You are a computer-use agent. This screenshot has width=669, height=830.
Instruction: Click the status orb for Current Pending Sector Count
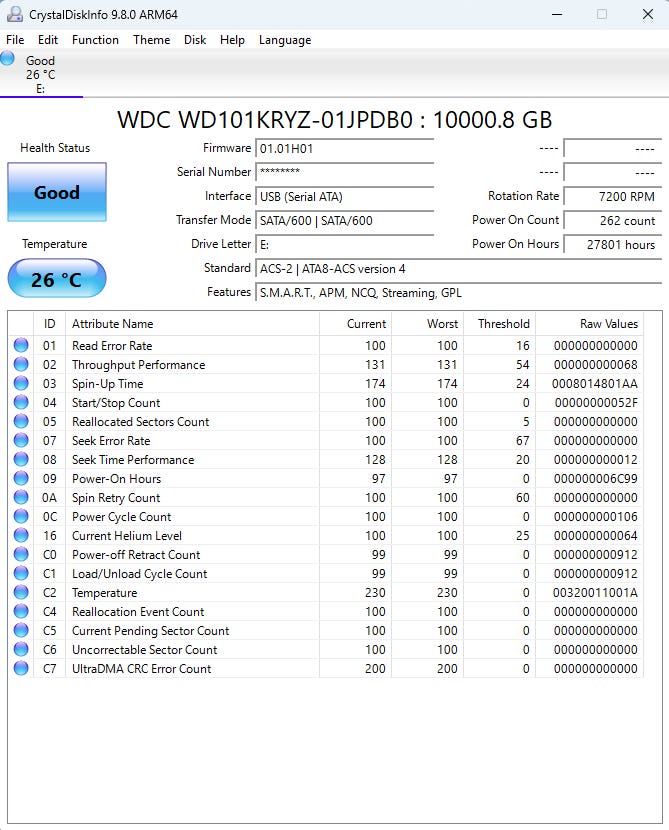[x=21, y=630]
